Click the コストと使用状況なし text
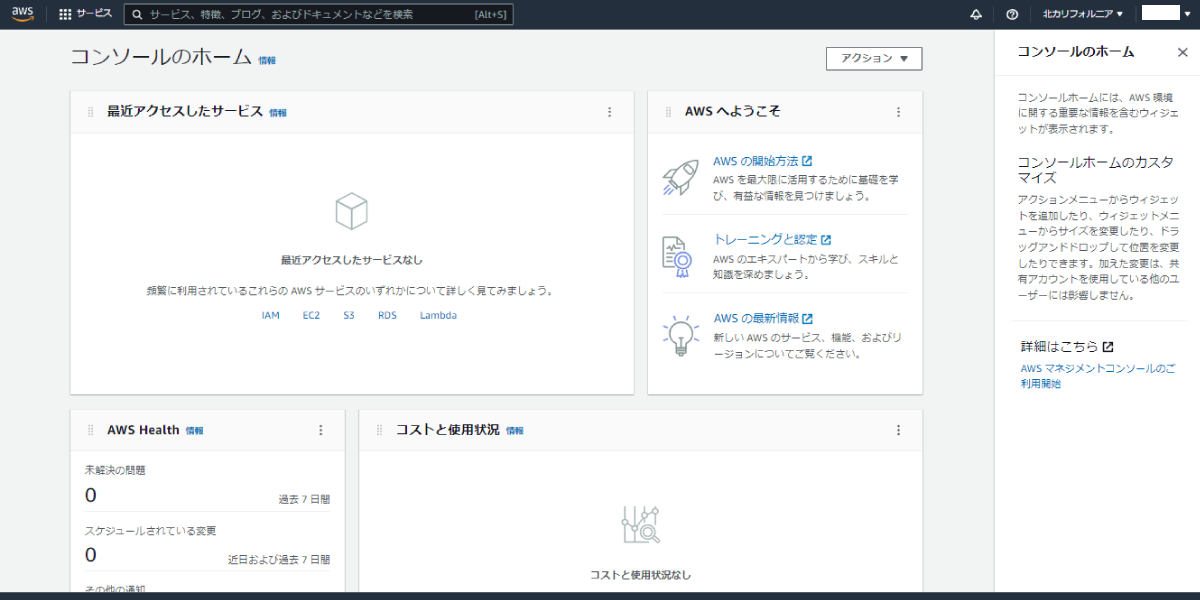The height and width of the screenshot is (600, 1200). click(640, 575)
